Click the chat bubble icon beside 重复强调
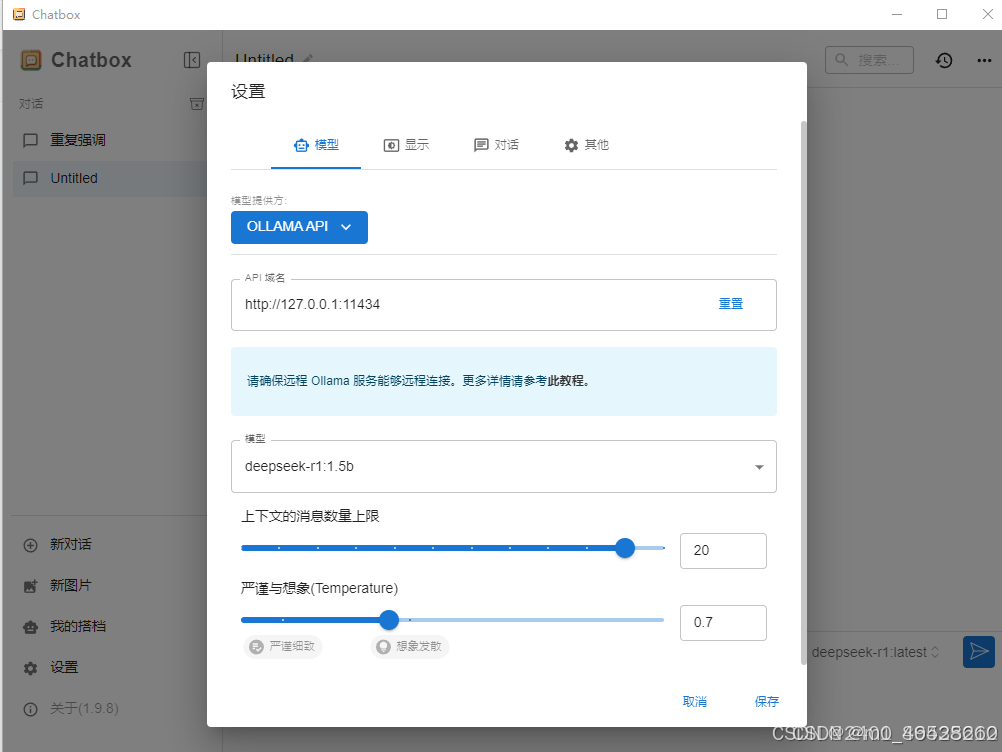The width and height of the screenshot is (1002, 752). click(30, 141)
